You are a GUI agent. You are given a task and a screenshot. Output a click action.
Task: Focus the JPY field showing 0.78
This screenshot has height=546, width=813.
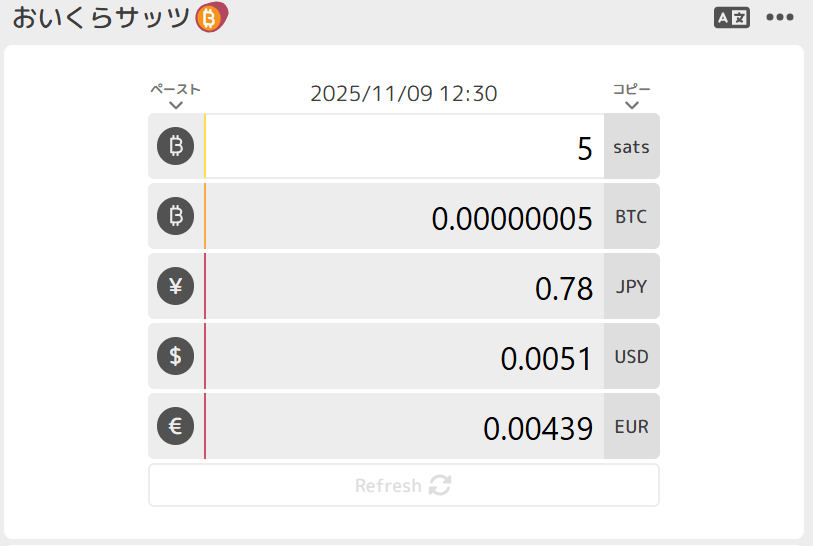point(404,287)
